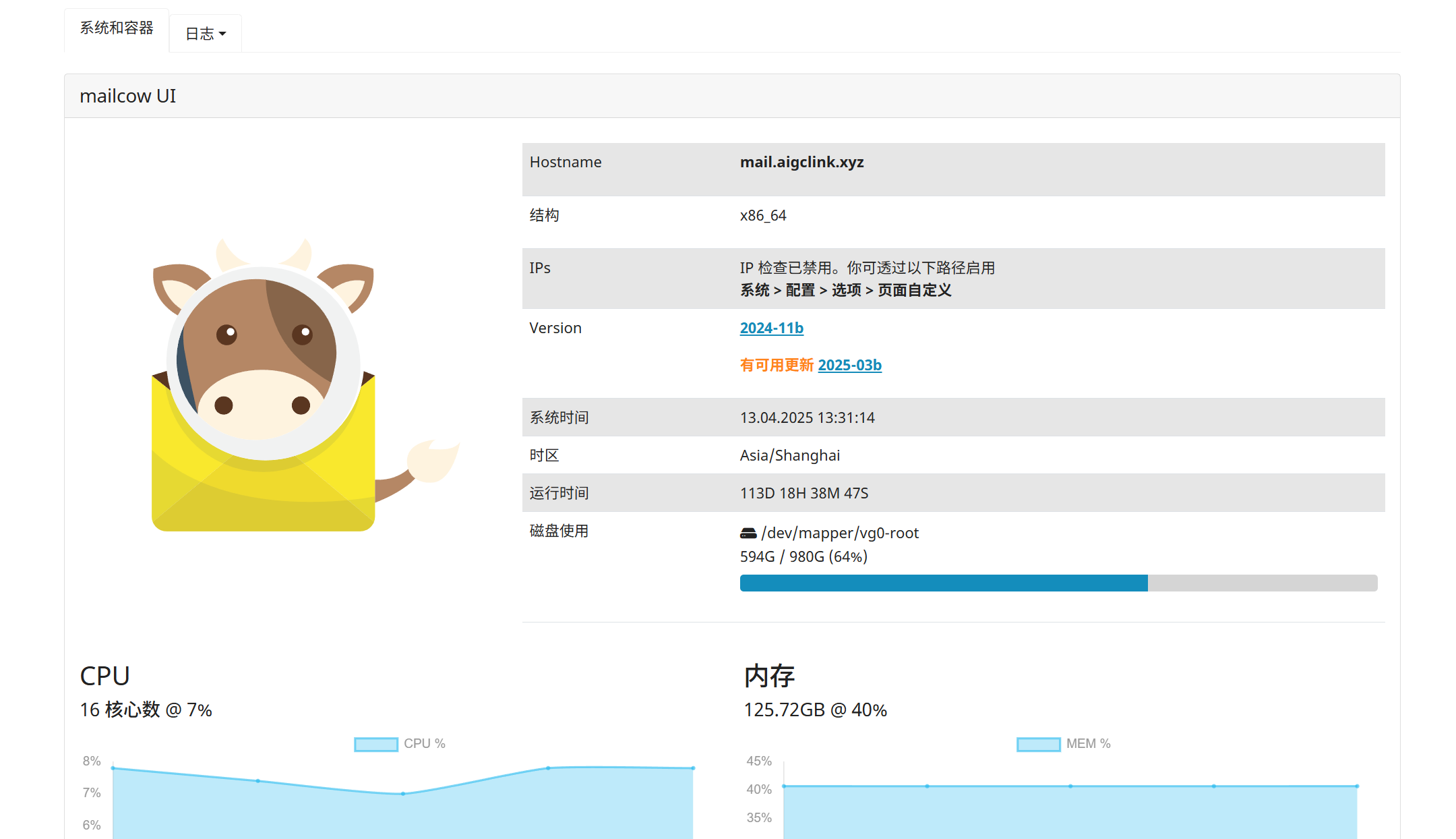Click the mailcow cow logo image
This screenshot has width=1456, height=839.
point(305,384)
